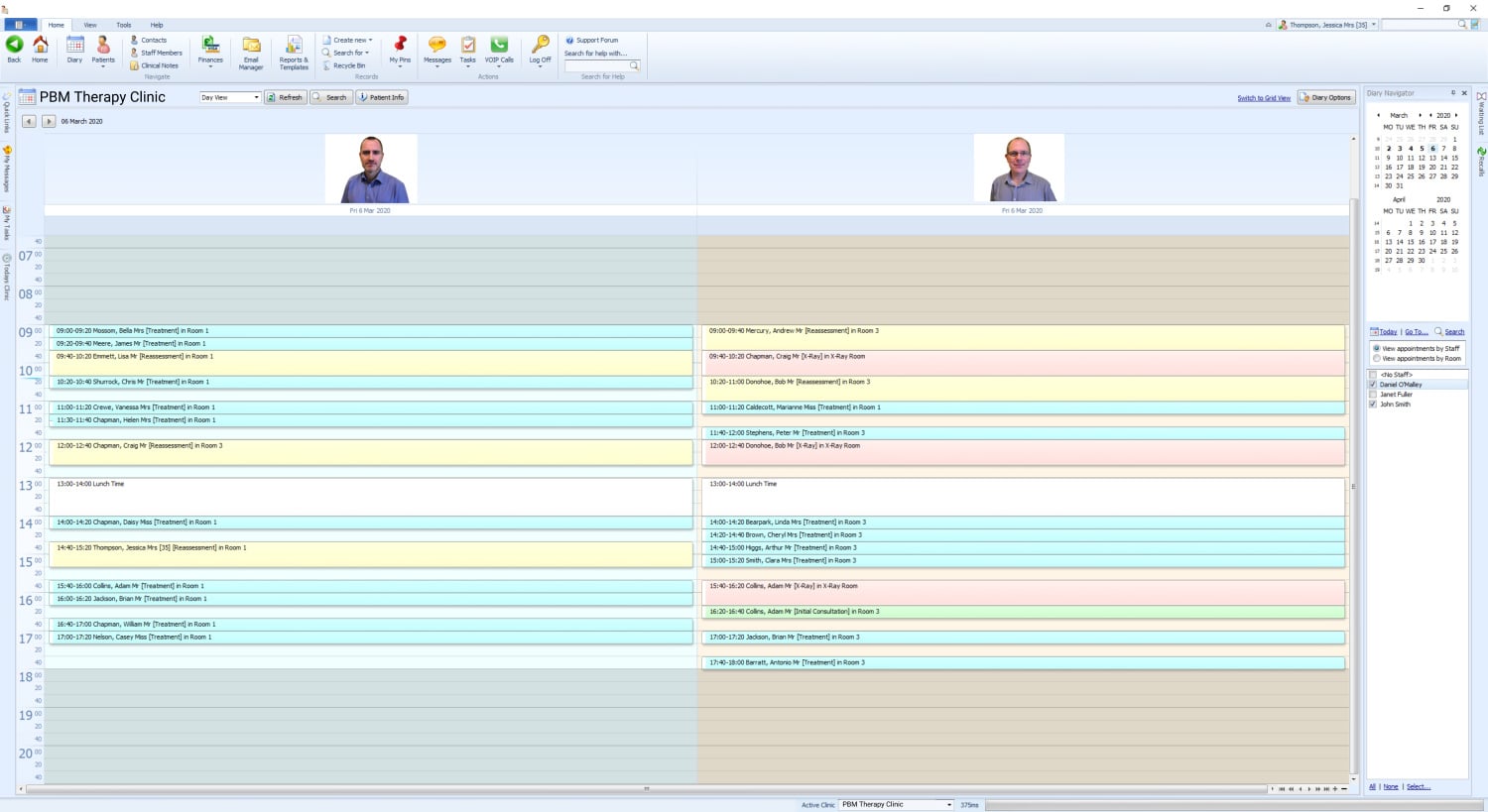The image size is (1488, 812).
Task: Click the Switch to Grid View link
Action: pyautogui.click(x=1263, y=98)
